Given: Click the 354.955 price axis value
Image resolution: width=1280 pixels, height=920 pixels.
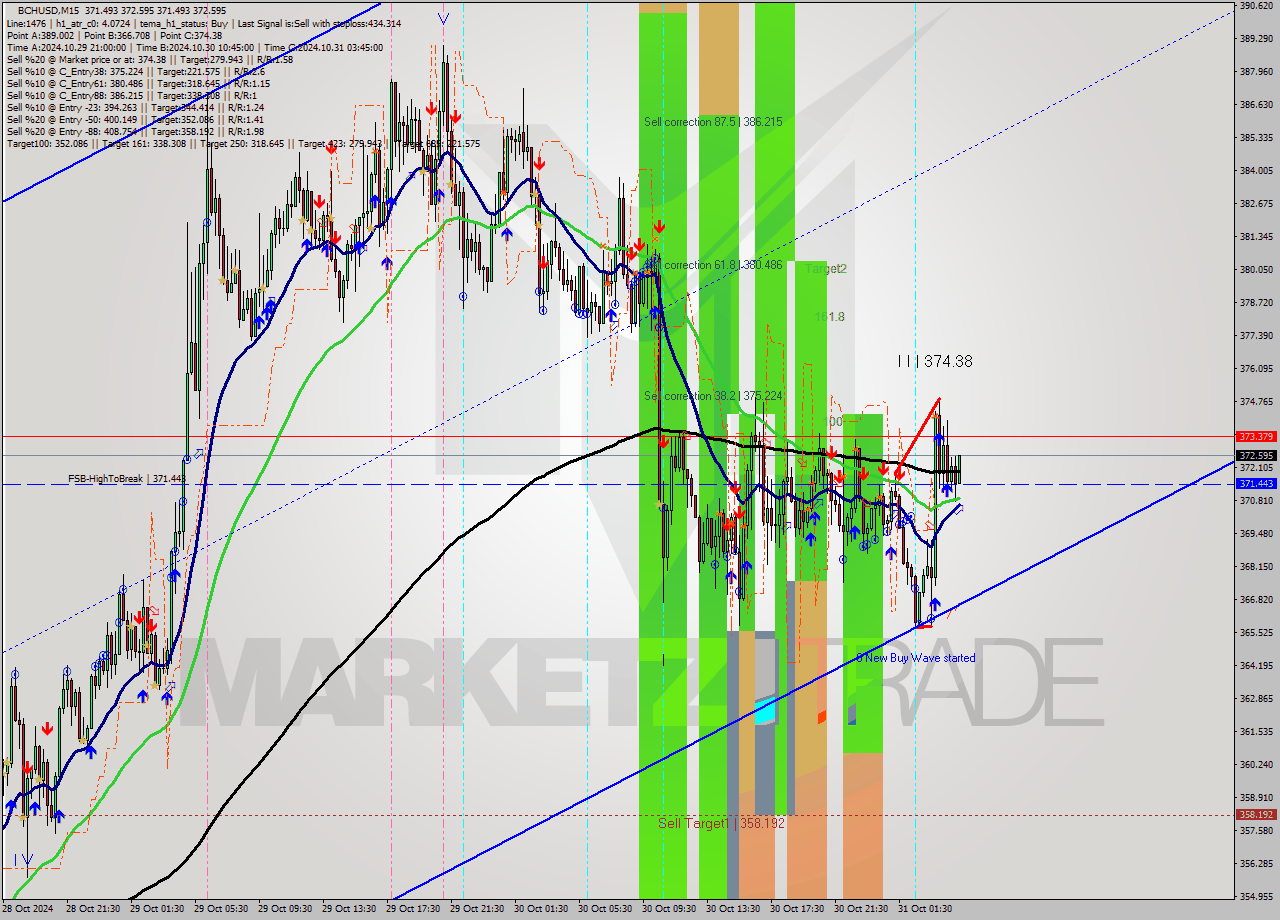Looking at the screenshot, I should point(1256,896).
